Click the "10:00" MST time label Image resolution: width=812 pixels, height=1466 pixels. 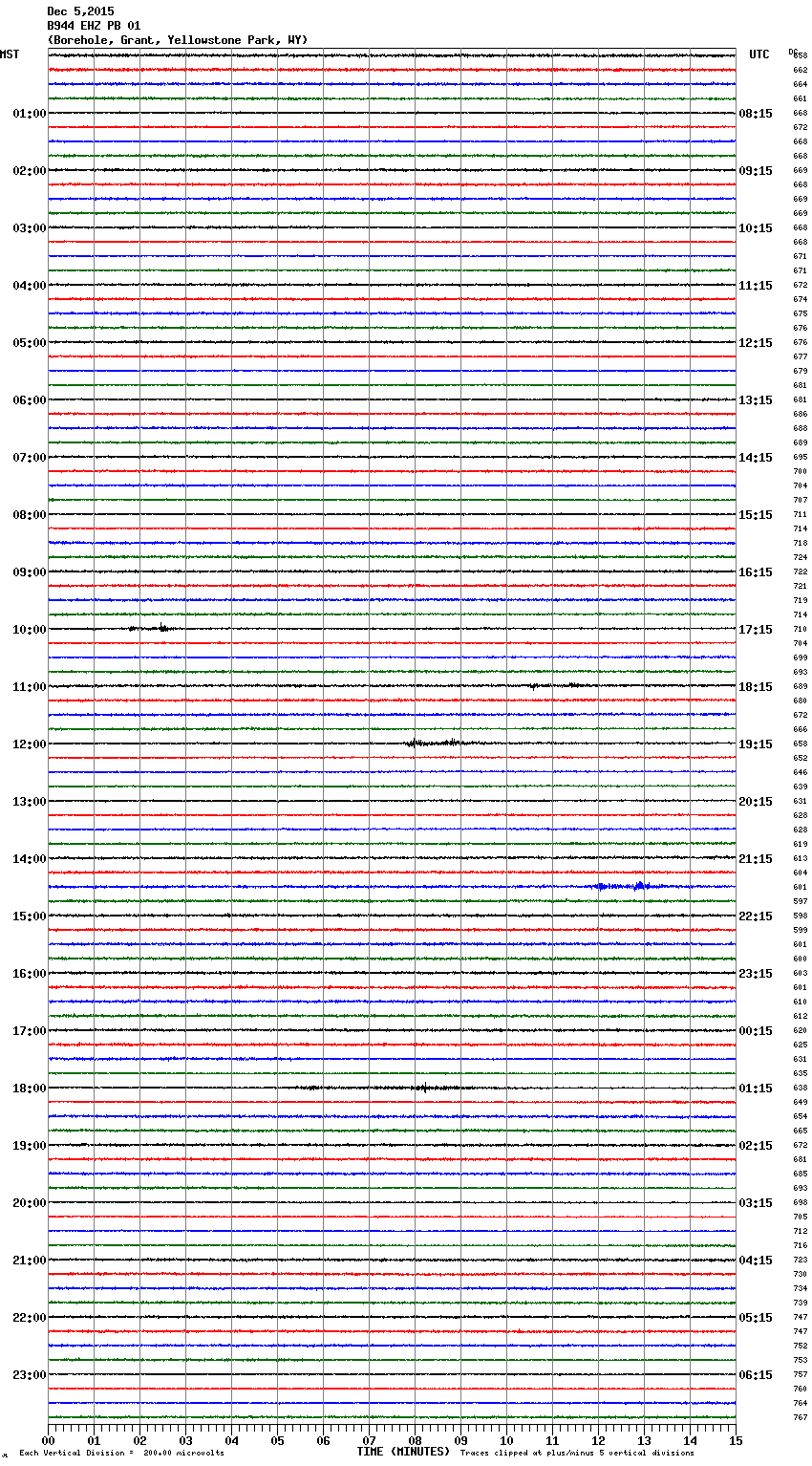click(30, 630)
